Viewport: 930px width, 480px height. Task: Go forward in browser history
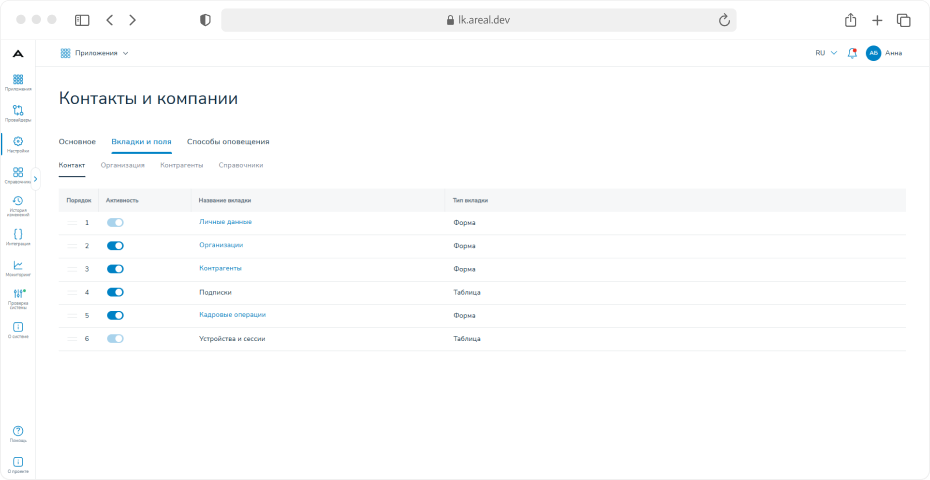[132, 20]
